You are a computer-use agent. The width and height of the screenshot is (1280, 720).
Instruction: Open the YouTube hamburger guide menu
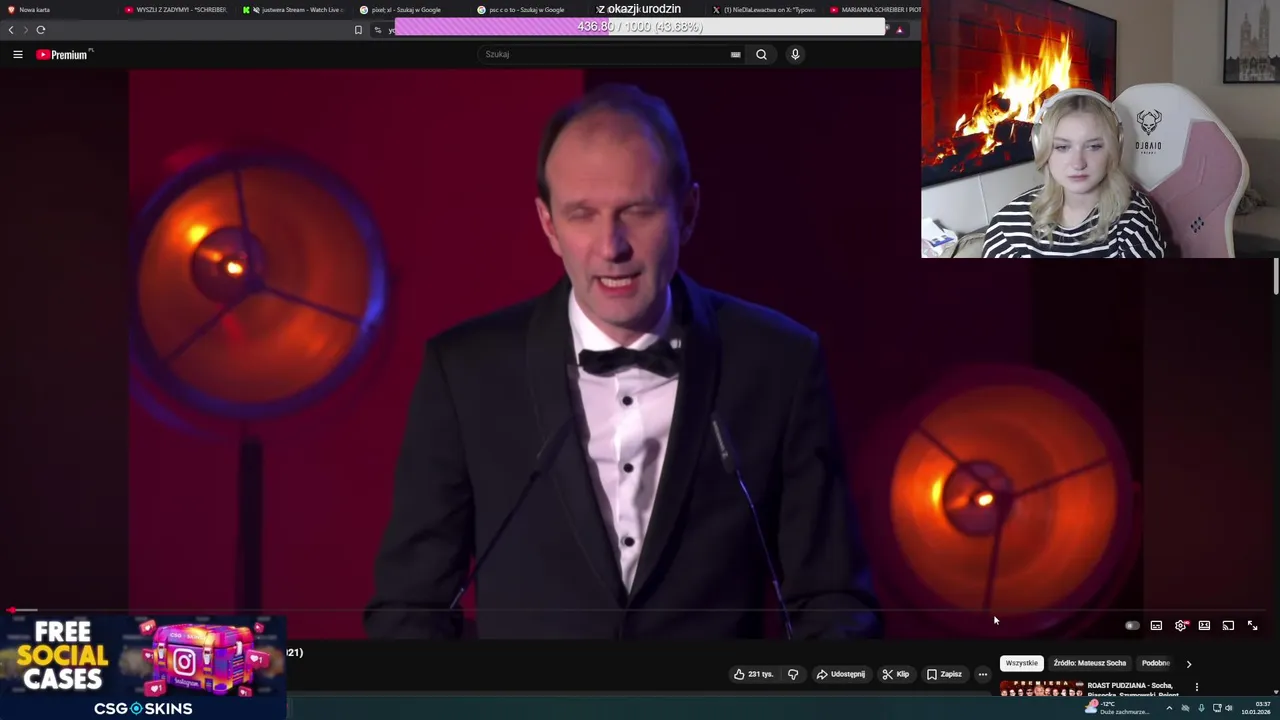(18, 54)
